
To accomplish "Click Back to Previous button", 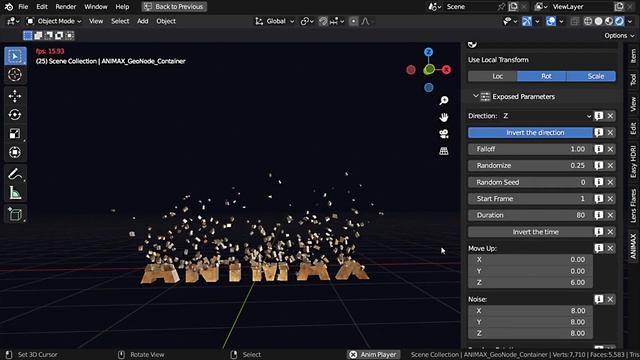I will [174, 7].
